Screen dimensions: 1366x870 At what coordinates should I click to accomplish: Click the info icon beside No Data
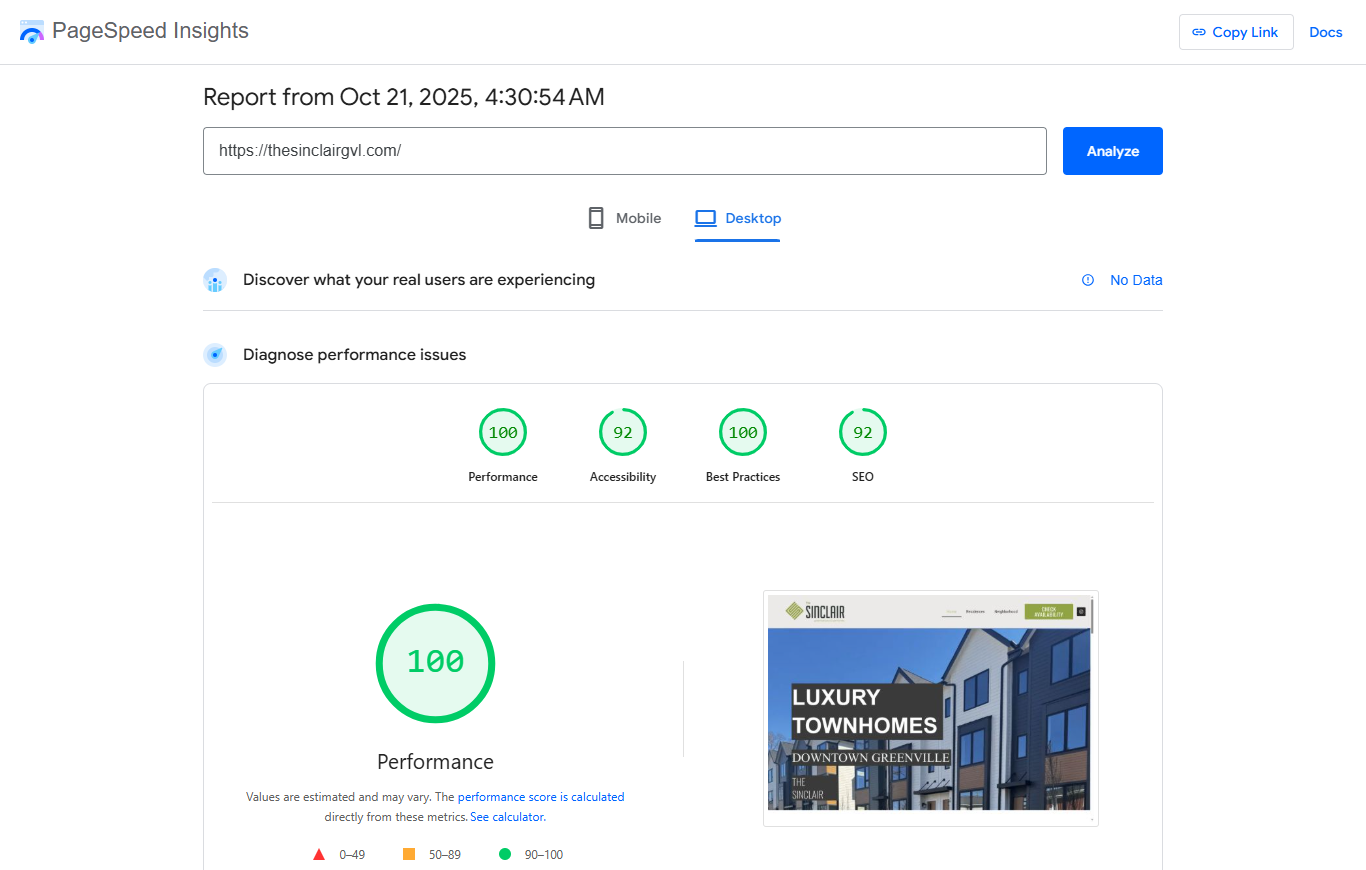click(1087, 280)
